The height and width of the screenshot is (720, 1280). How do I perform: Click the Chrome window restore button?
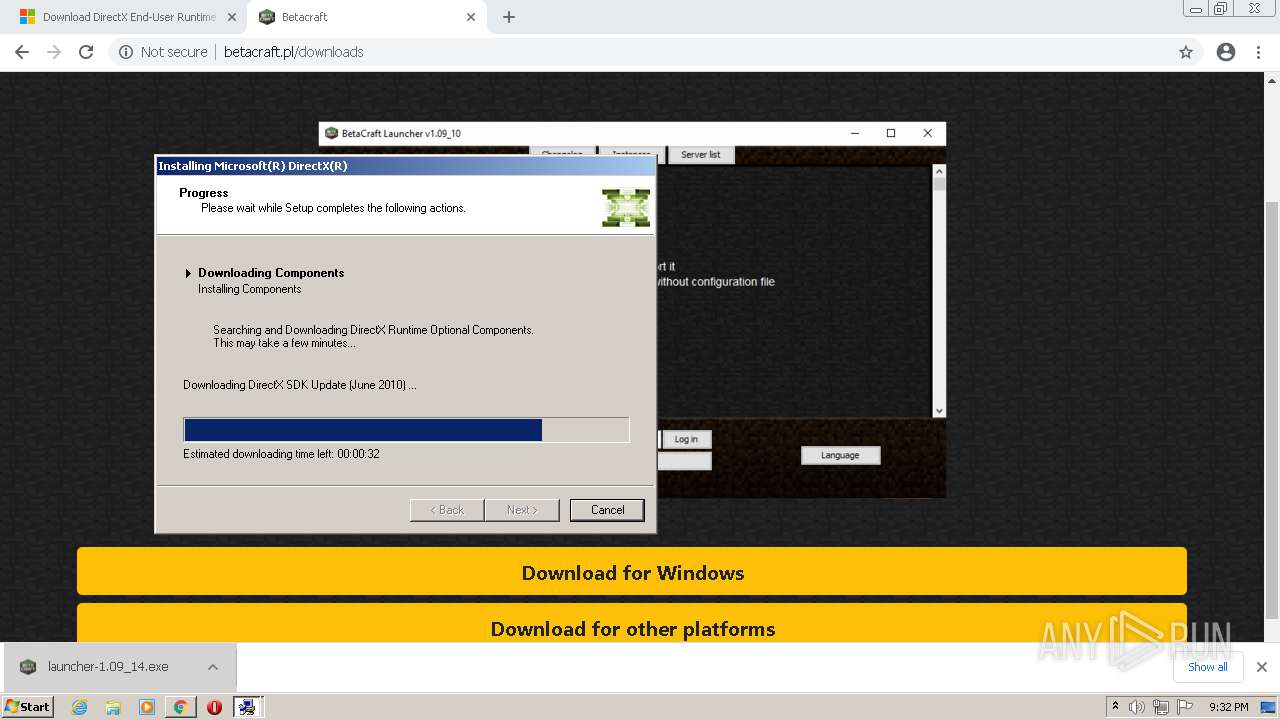[1220, 8]
